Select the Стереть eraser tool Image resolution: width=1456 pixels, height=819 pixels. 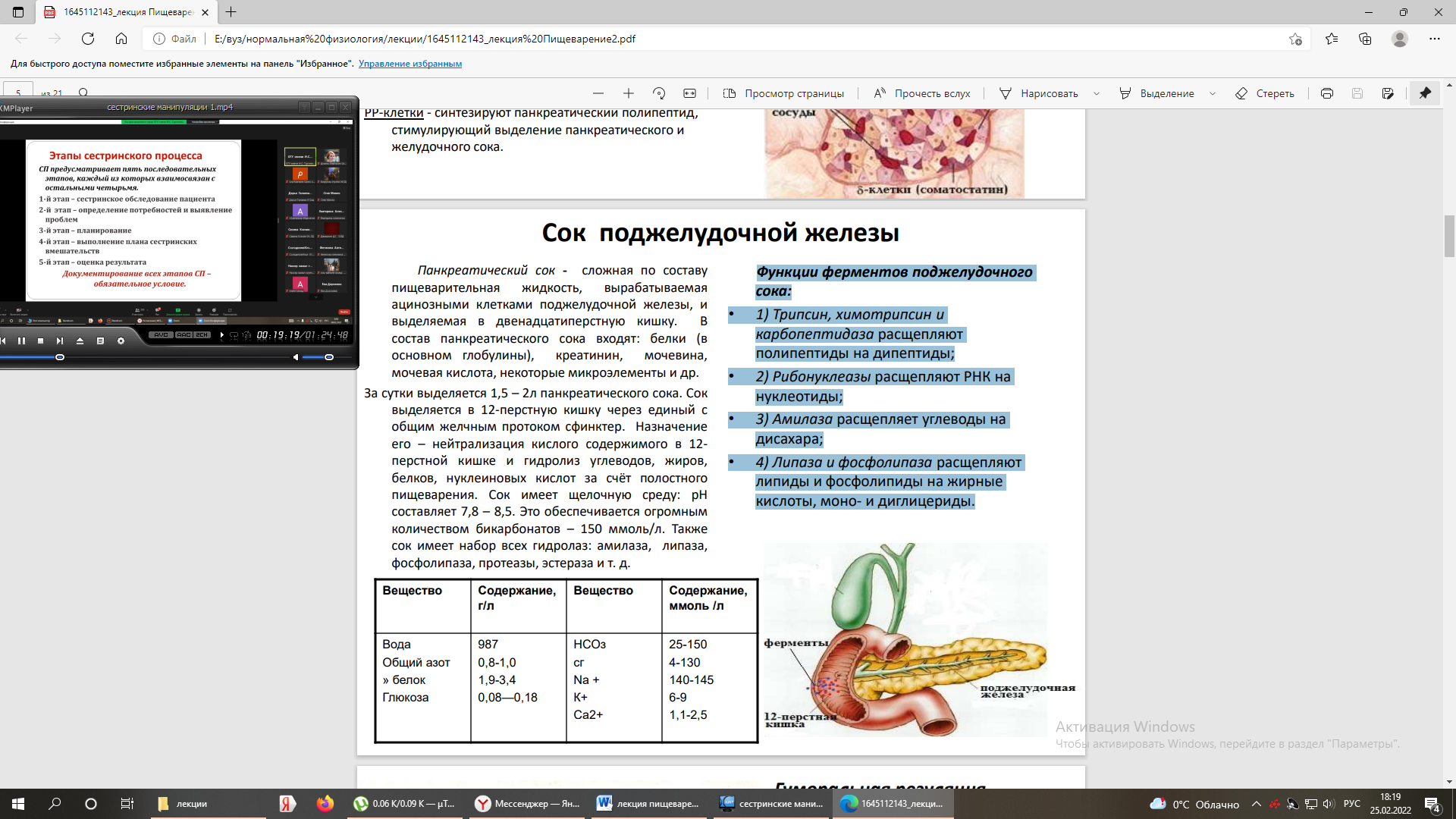tap(1265, 93)
